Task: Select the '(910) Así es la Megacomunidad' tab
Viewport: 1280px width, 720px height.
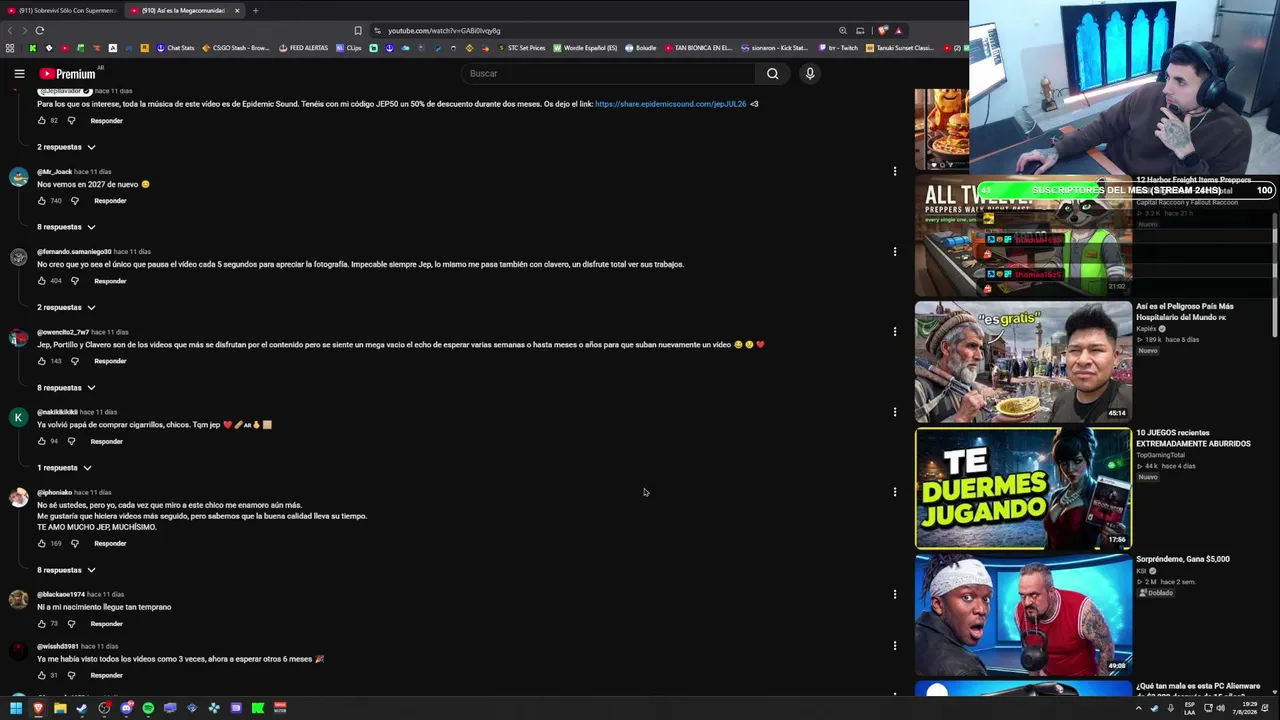Action: (183, 10)
